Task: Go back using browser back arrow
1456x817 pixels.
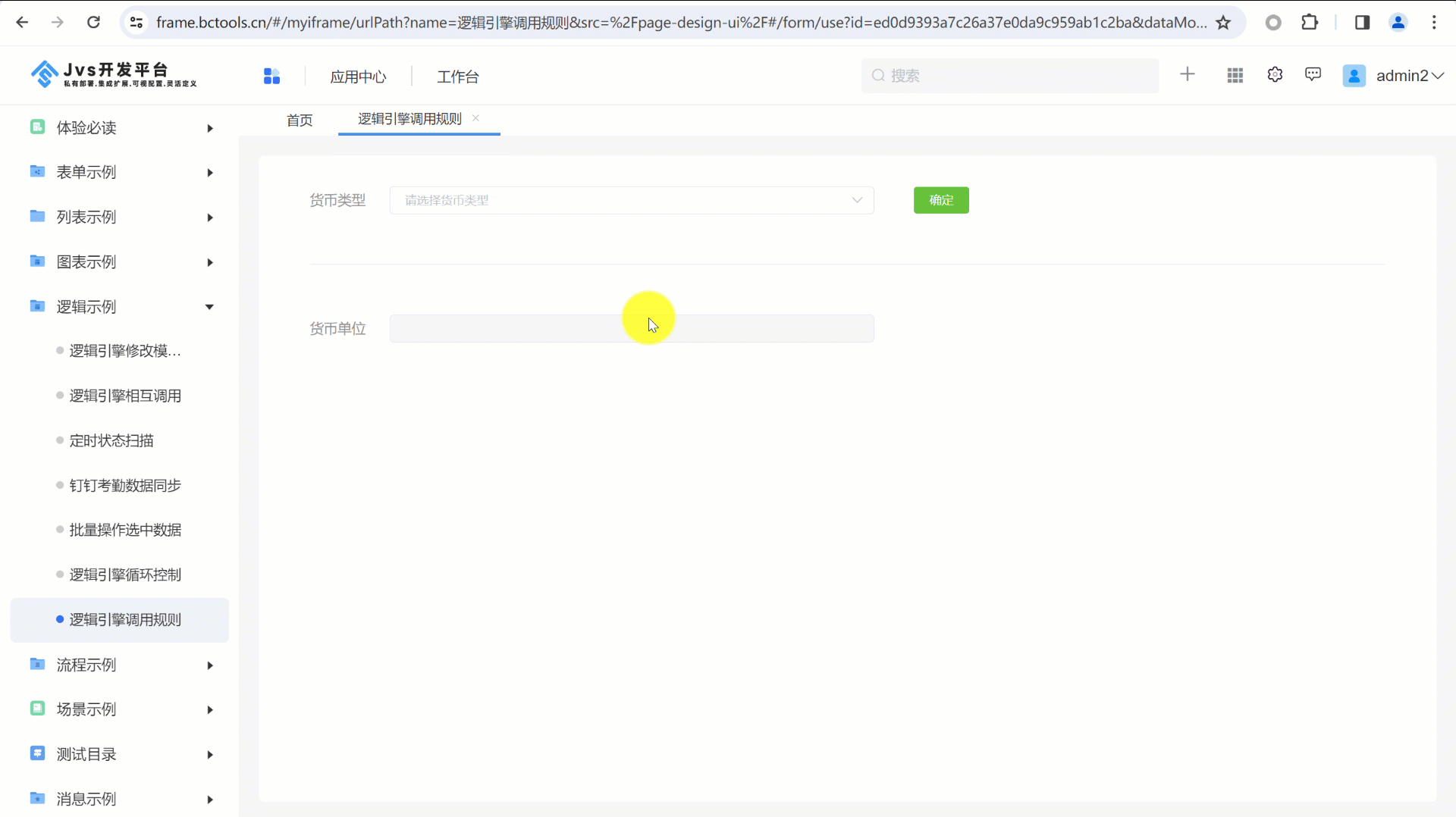Action: click(x=22, y=23)
